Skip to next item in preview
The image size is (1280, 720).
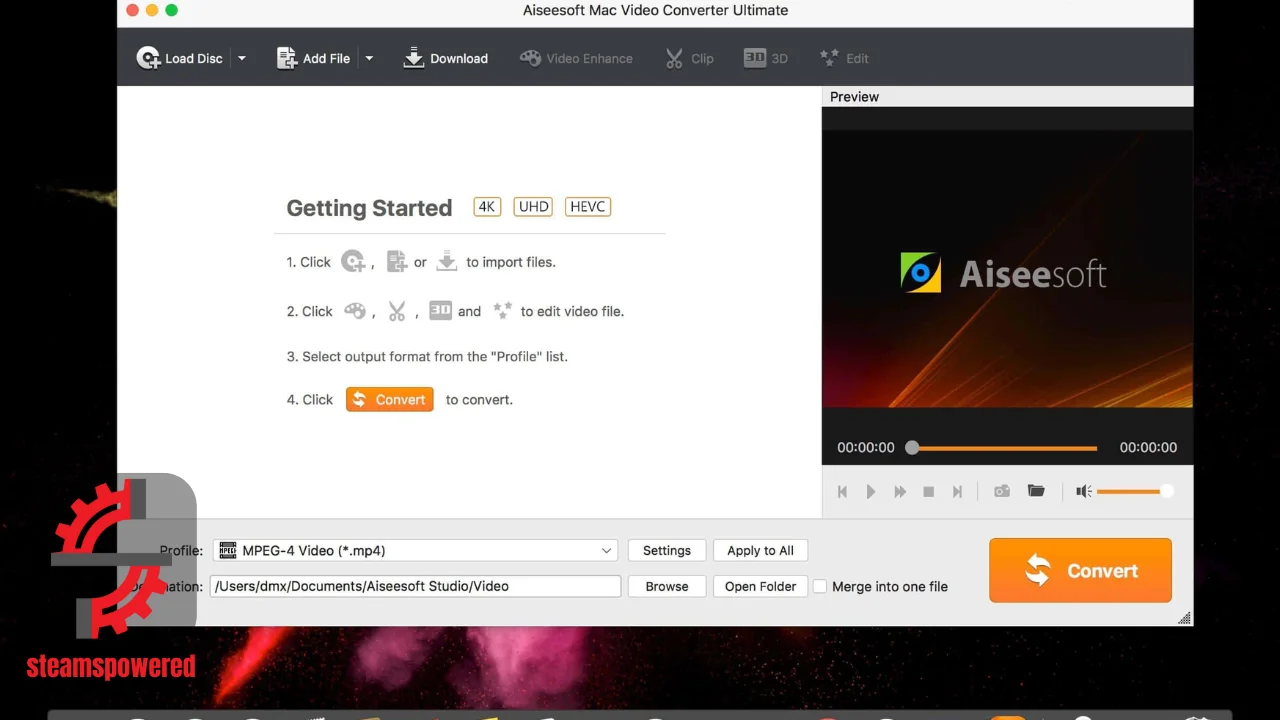pyautogui.click(x=957, y=492)
